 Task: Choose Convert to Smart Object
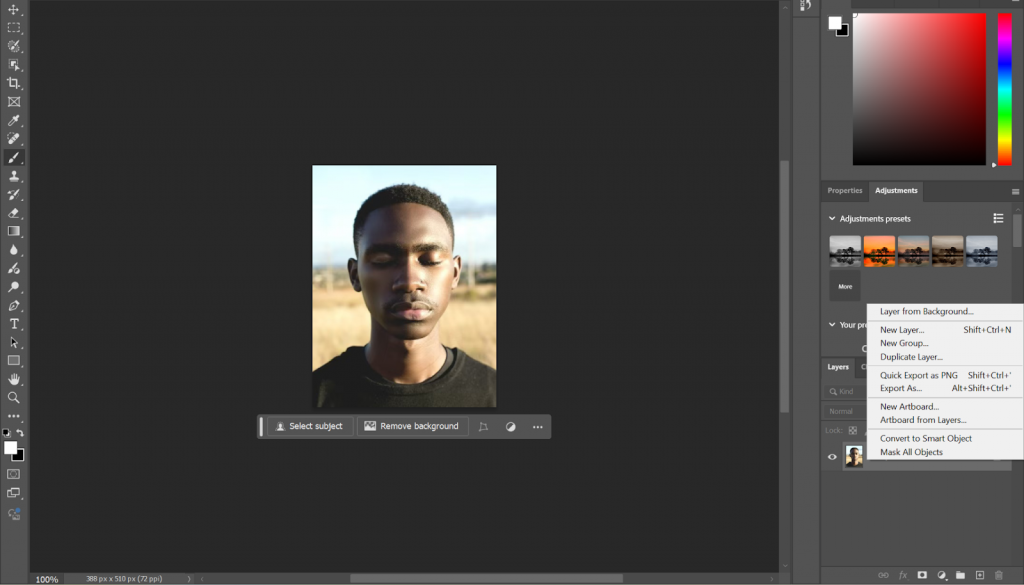[x=925, y=438]
